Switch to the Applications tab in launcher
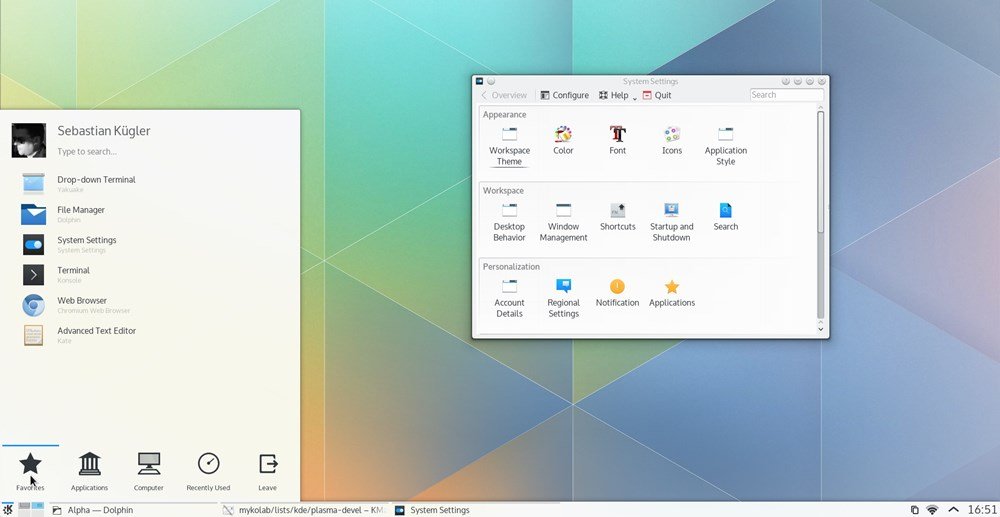The image size is (1000, 517). [89, 471]
